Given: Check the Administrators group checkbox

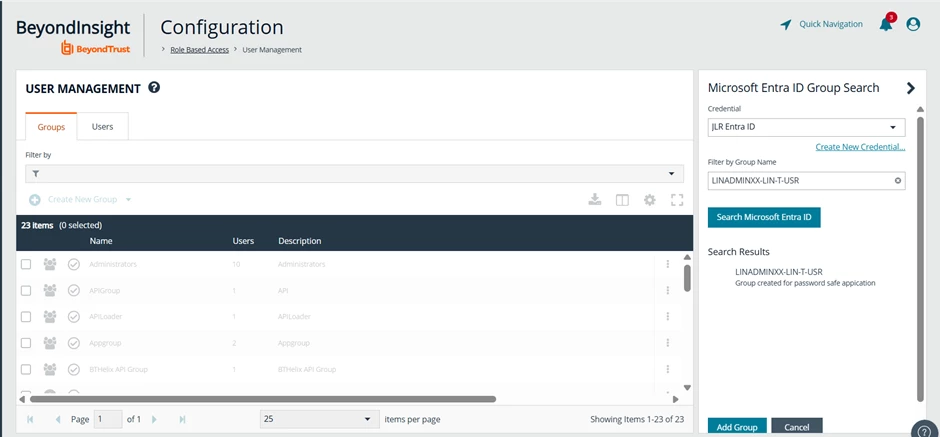Looking at the screenshot, I should (x=26, y=264).
